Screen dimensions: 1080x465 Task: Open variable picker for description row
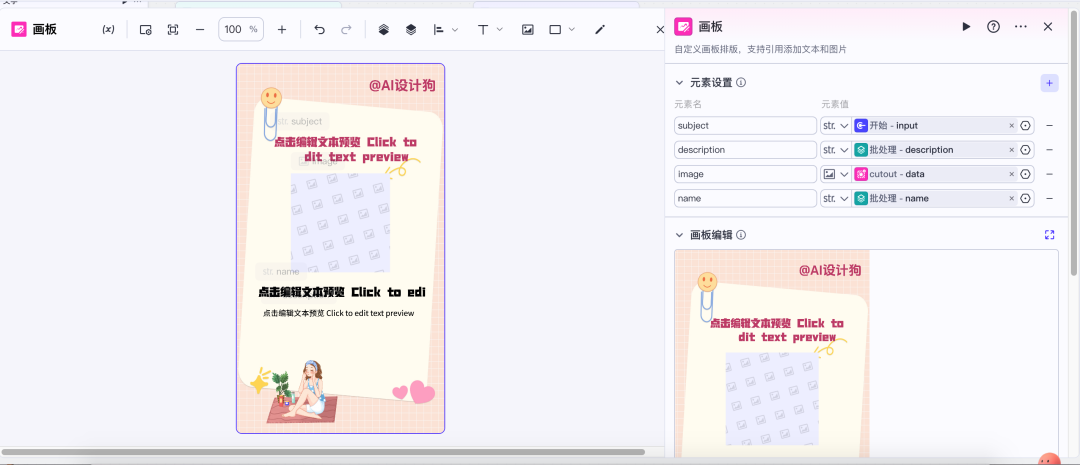point(1026,150)
